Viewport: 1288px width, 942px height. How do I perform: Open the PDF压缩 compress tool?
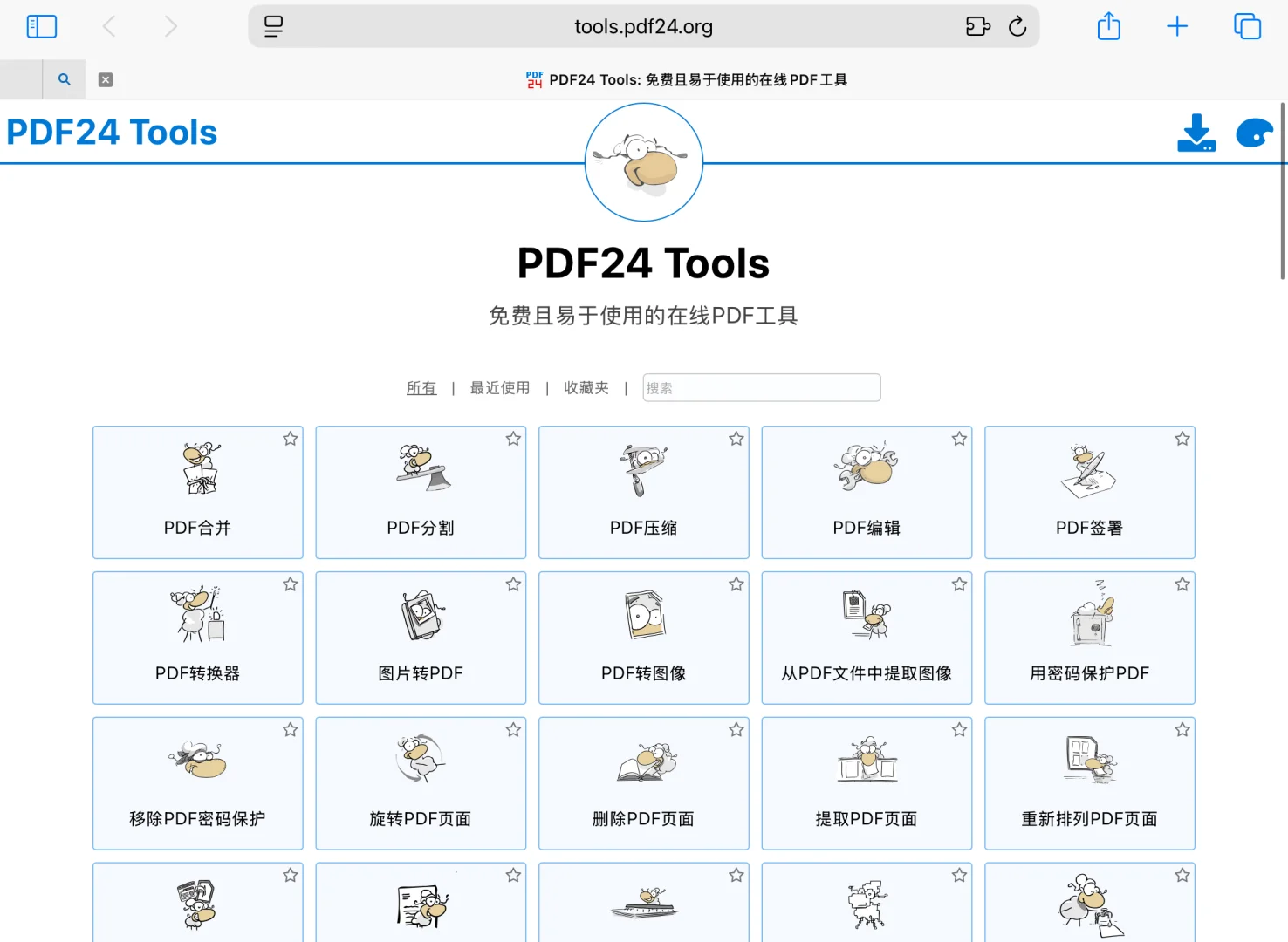pos(644,492)
